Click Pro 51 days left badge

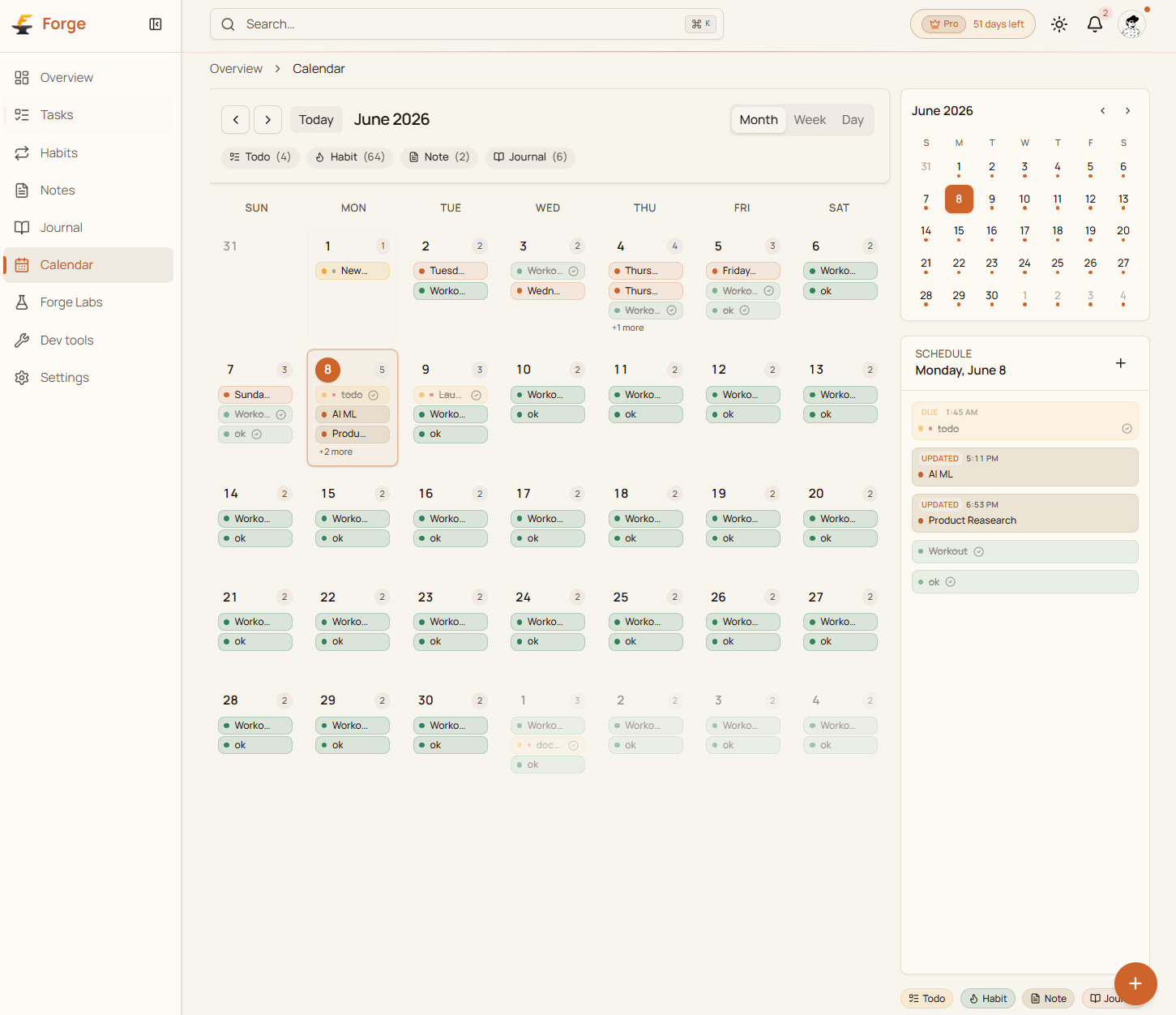tap(973, 24)
